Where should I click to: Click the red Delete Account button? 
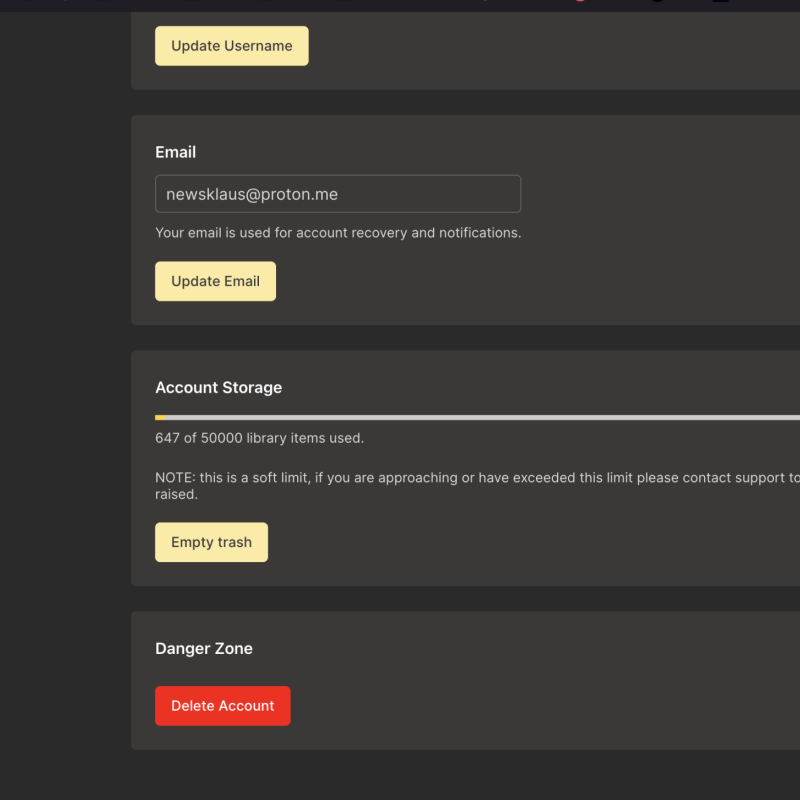222,706
